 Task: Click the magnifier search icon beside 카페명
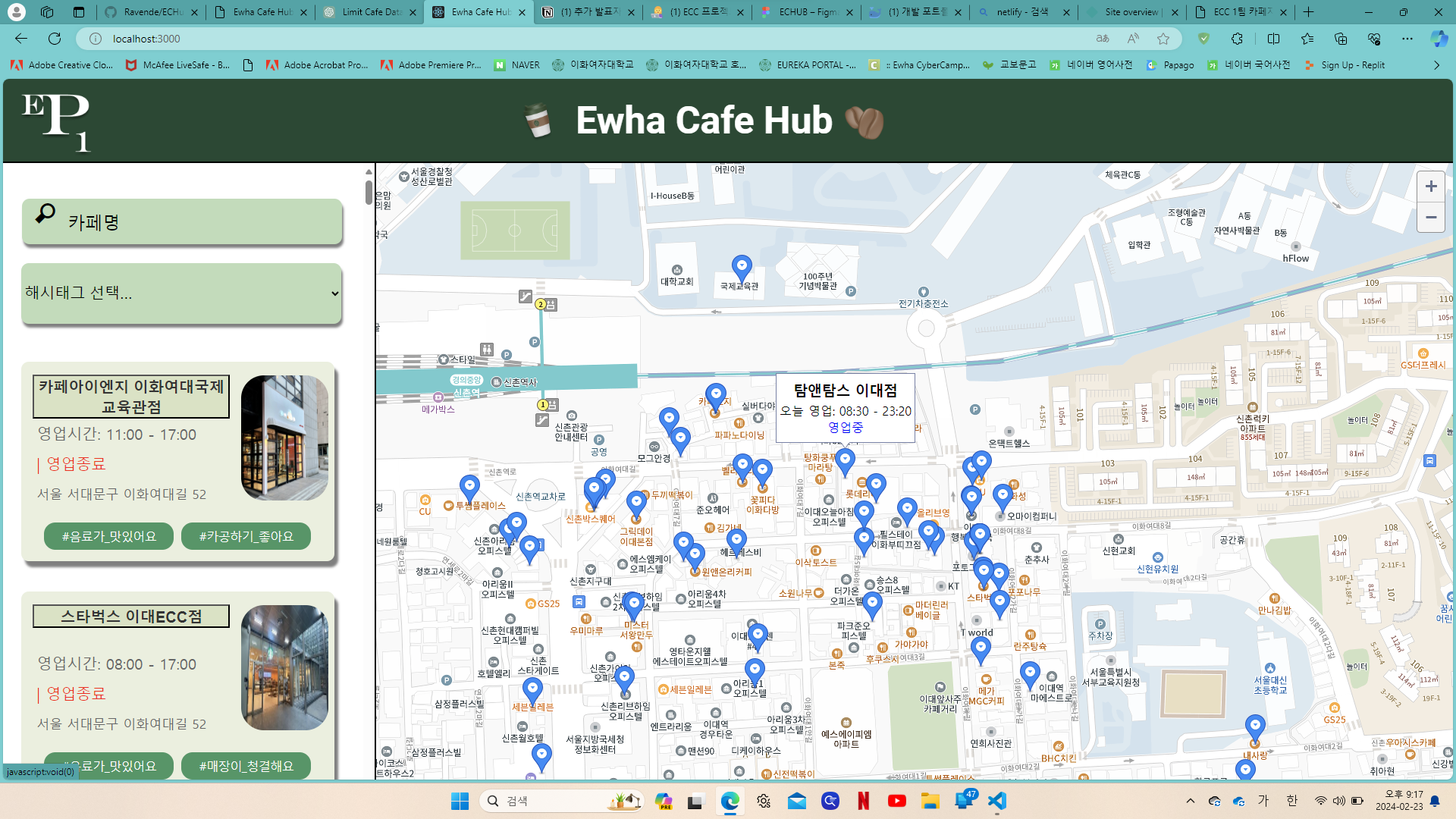[x=45, y=215]
